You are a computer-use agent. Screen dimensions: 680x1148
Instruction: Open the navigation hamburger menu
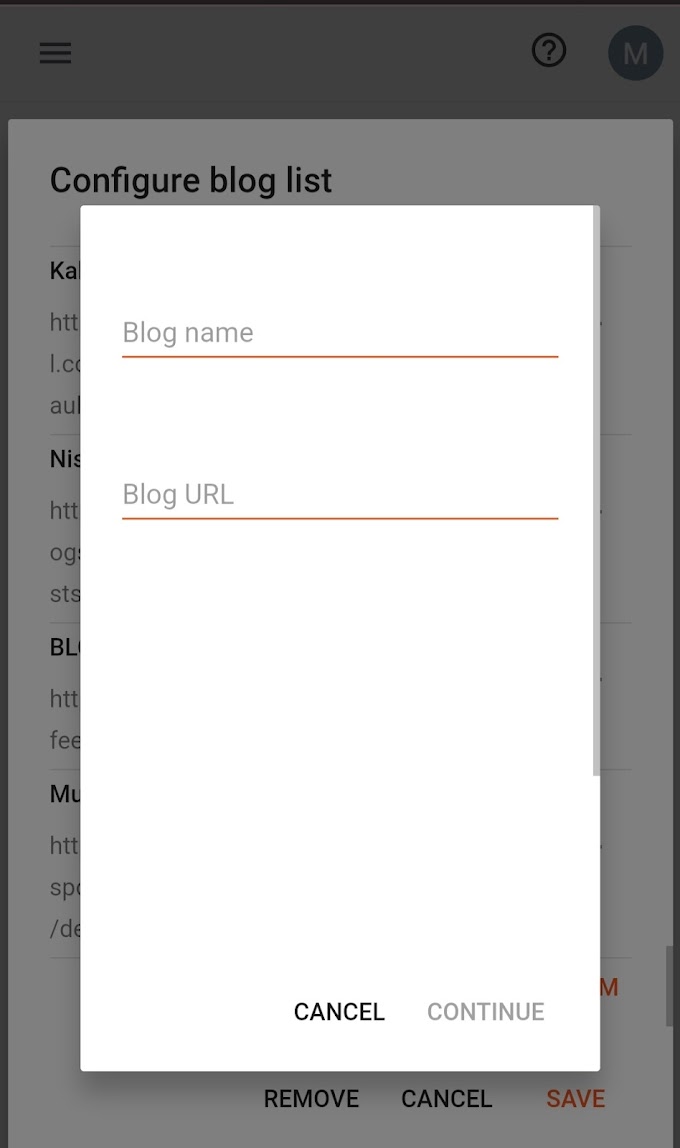[55, 52]
